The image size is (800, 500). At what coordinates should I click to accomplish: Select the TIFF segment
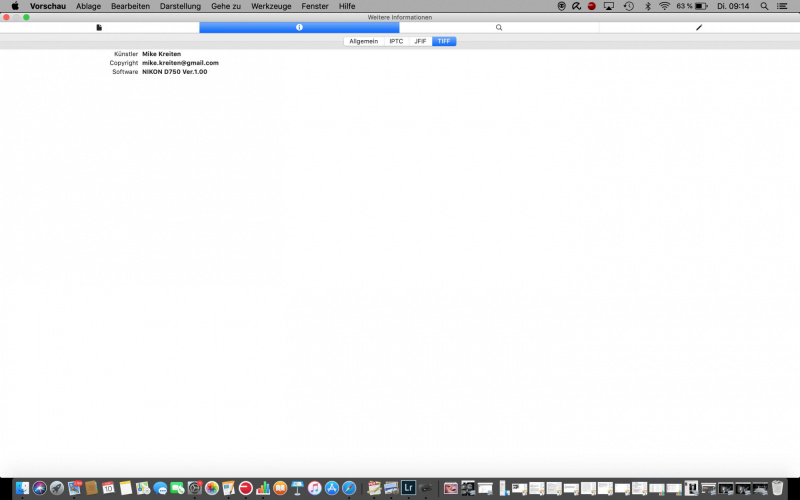pos(444,41)
